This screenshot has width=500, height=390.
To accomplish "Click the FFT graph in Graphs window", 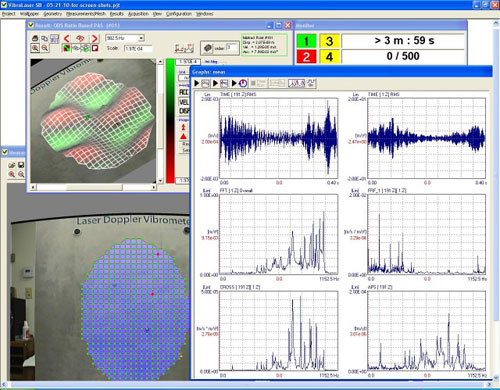I will pos(279,235).
